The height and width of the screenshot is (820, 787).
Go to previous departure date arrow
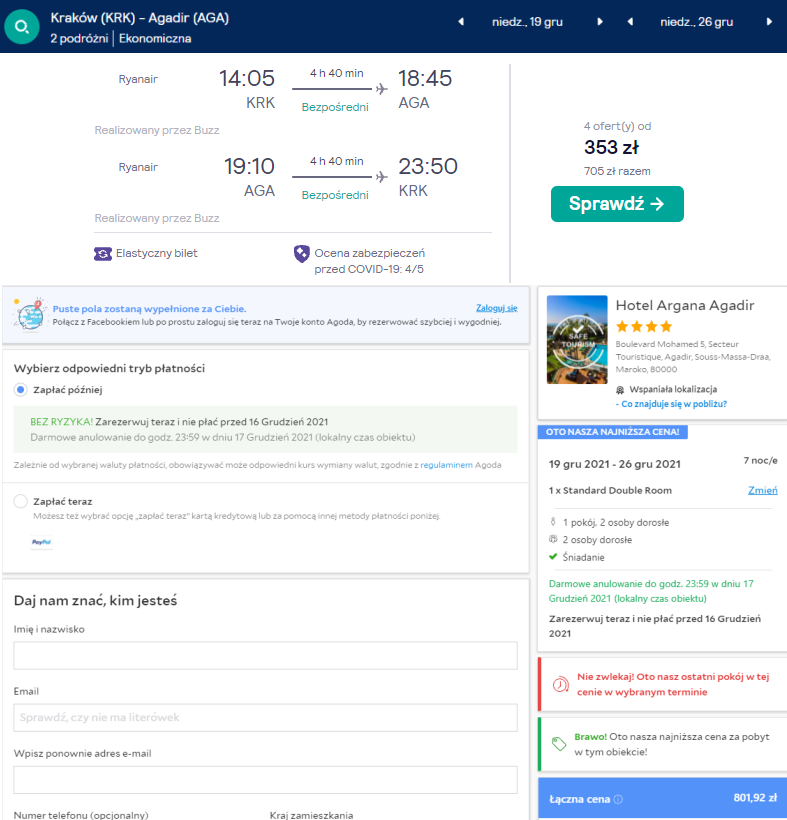pos(461,22)
